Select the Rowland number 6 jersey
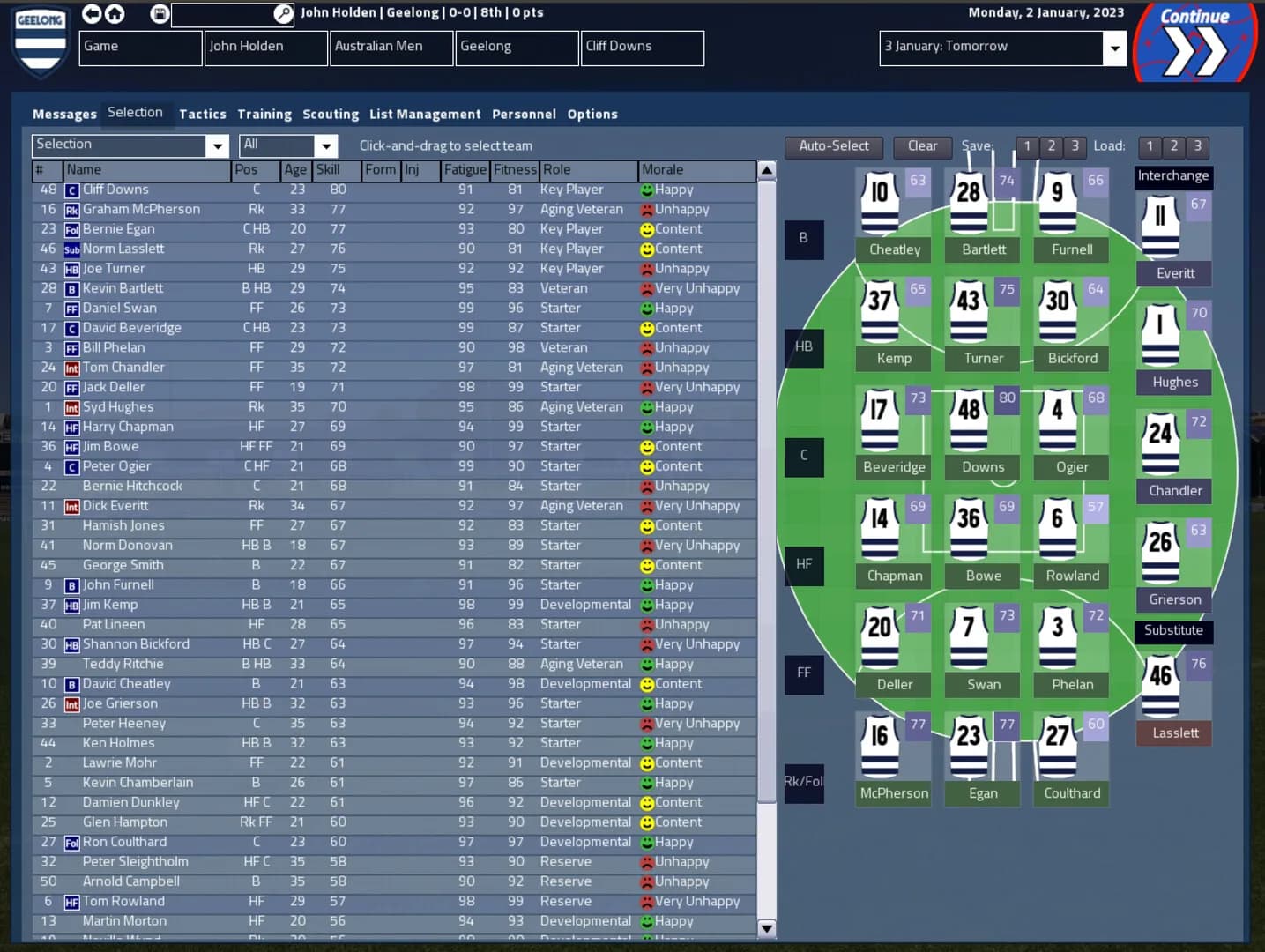The image size is (1265, 952). coord(1057,528)
